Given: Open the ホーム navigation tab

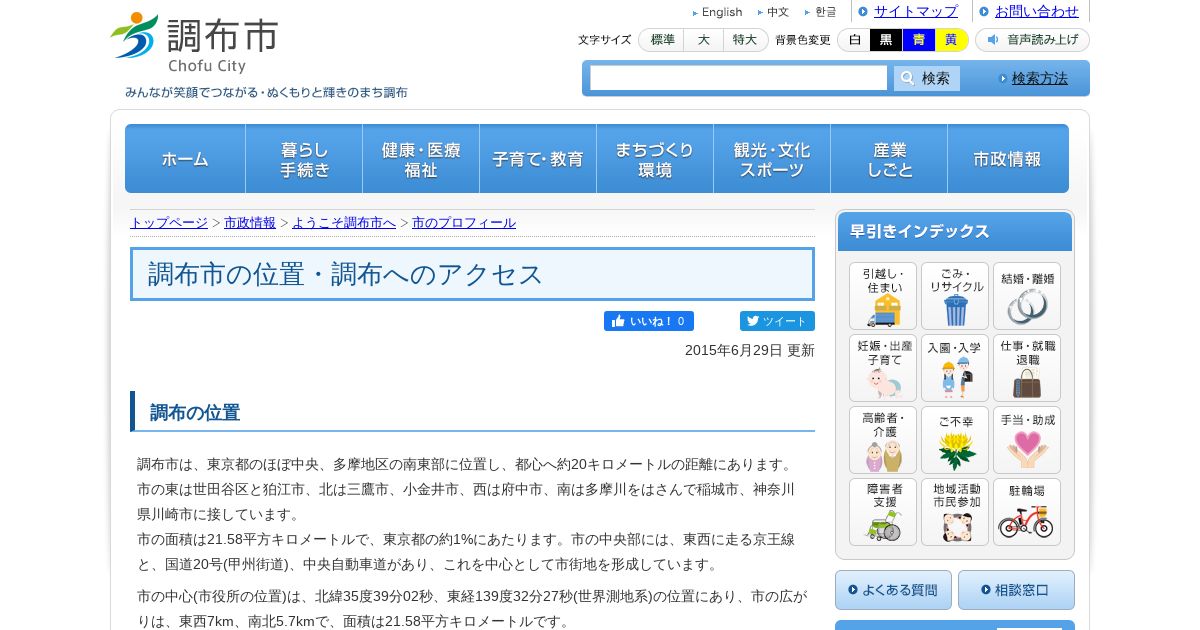Looking at the screenshot, I should [185, 159].
